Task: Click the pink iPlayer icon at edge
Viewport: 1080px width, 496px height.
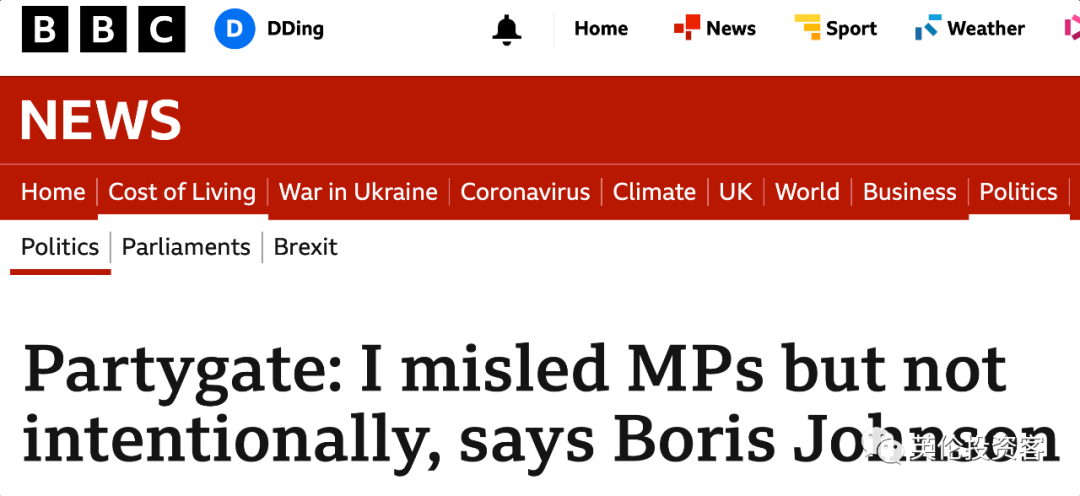Action: [x=1072, y=28]
